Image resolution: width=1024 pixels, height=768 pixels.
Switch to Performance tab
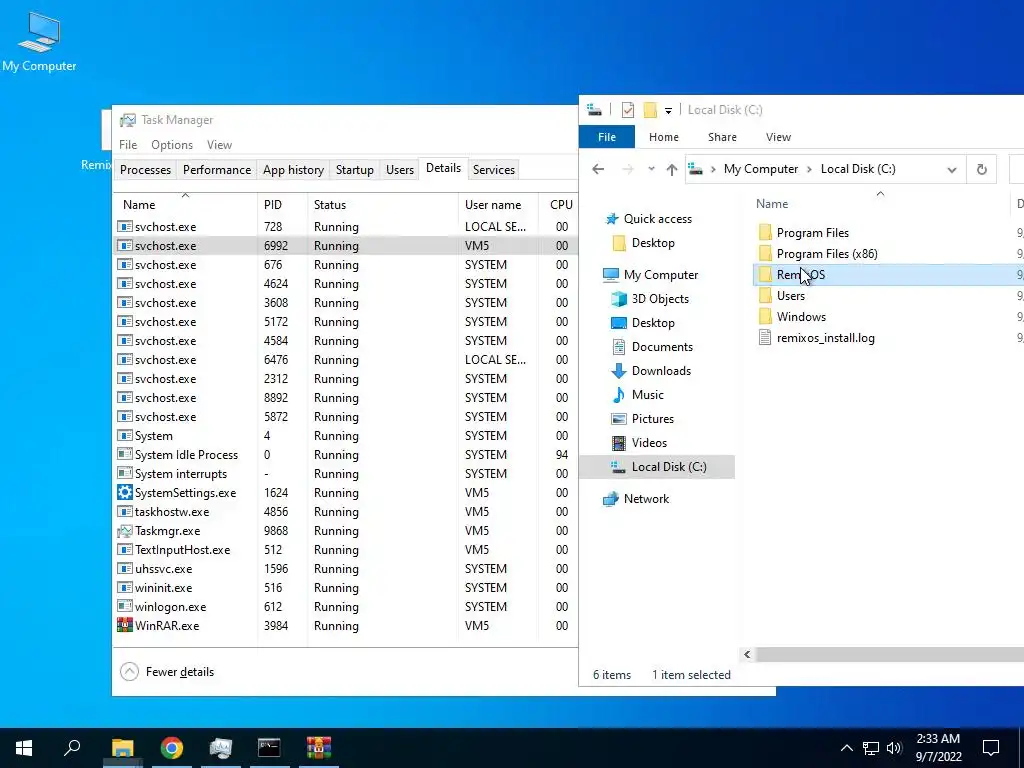pyautogui.click(x=217, y=169)
